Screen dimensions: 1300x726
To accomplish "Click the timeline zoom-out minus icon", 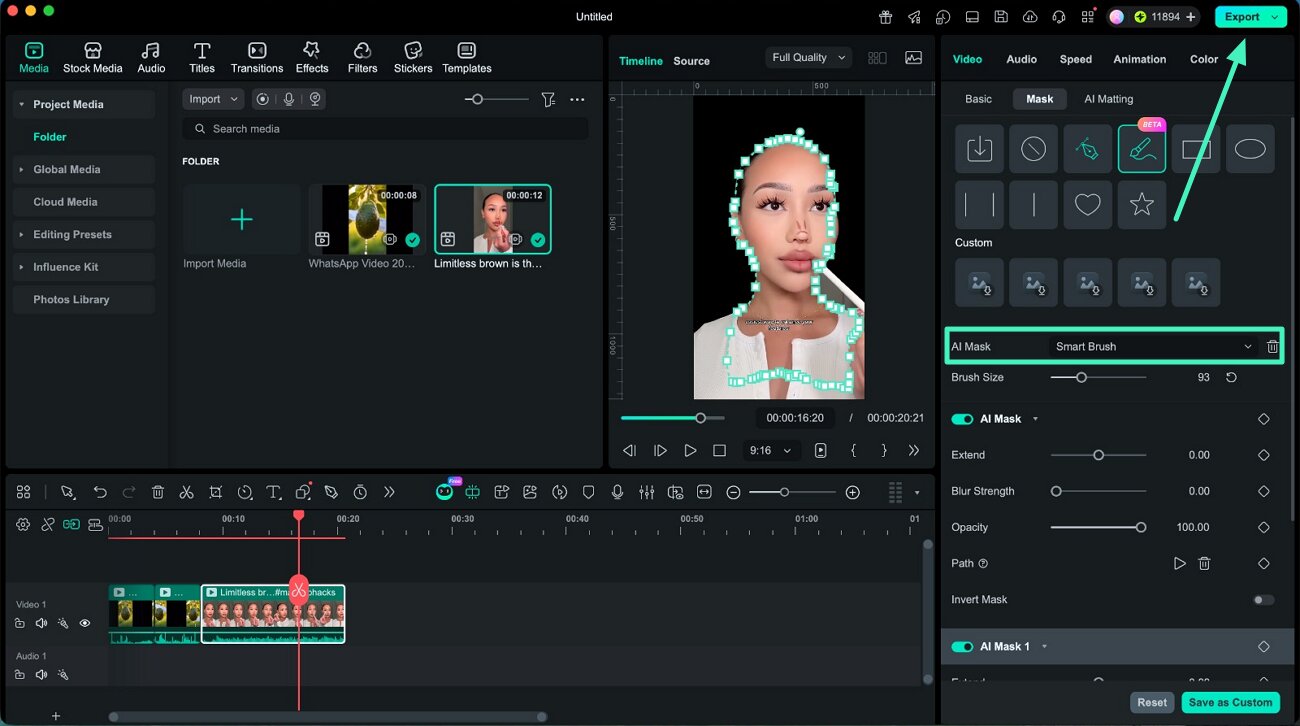I will point(733,492).
